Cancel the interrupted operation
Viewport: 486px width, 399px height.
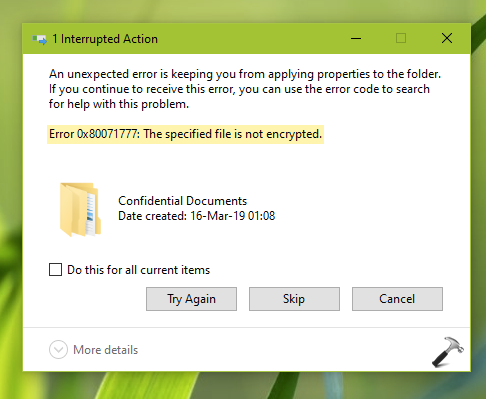click(x=397, y=299)
